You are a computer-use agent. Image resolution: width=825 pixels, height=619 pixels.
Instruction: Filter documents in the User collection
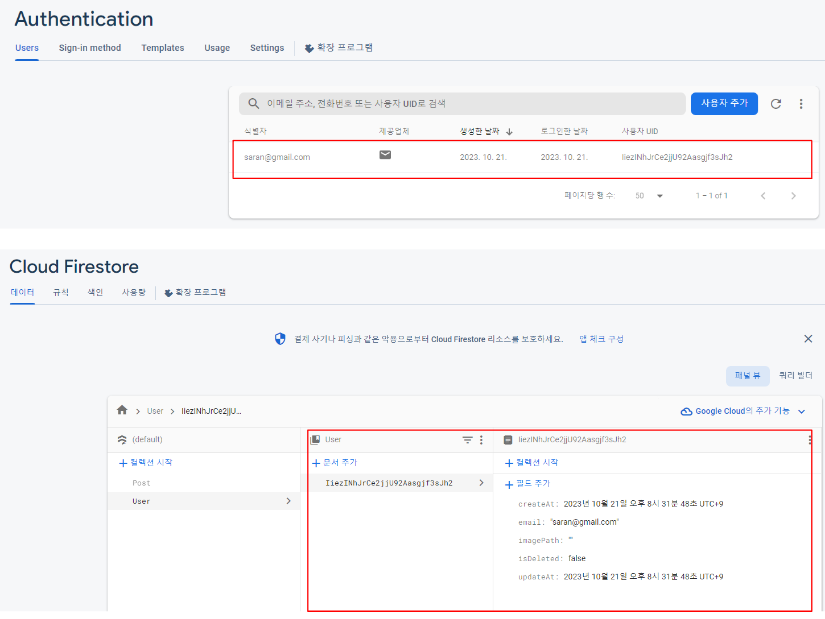point(467,440)
